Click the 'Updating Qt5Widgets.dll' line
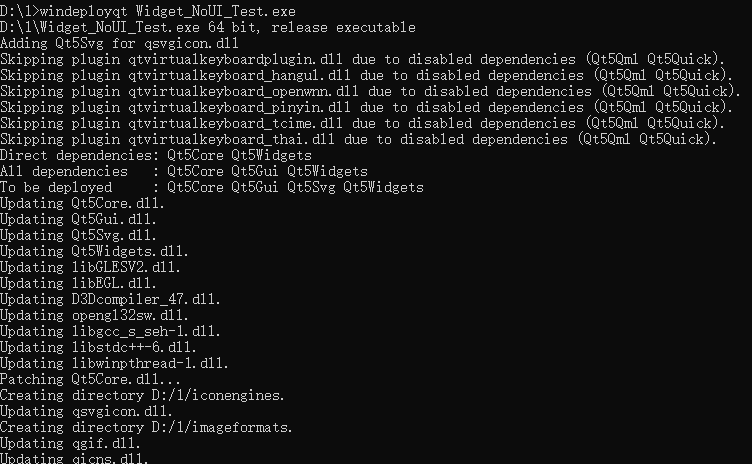 tap(94, 251)
